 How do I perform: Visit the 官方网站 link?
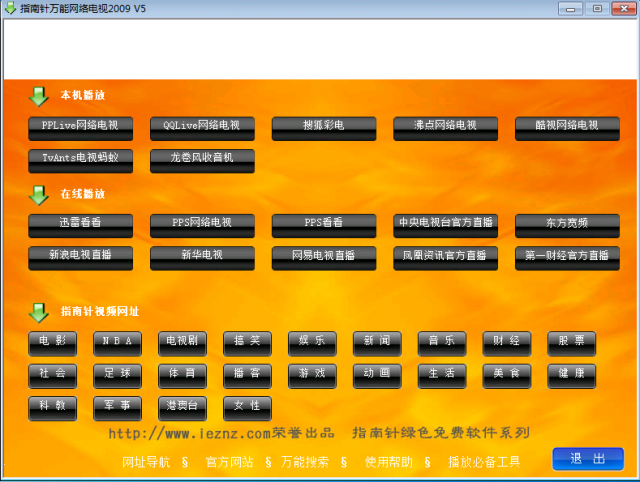tap(229, 462)
